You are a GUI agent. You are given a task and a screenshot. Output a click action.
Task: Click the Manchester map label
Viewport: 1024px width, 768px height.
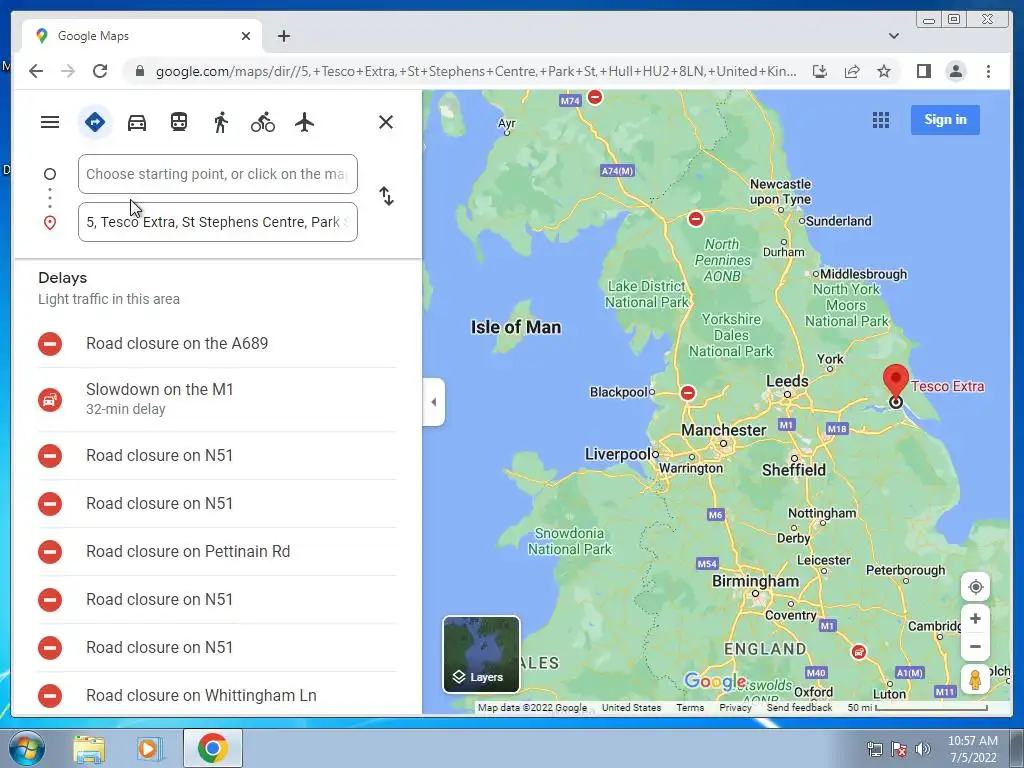tap(724, 430)
